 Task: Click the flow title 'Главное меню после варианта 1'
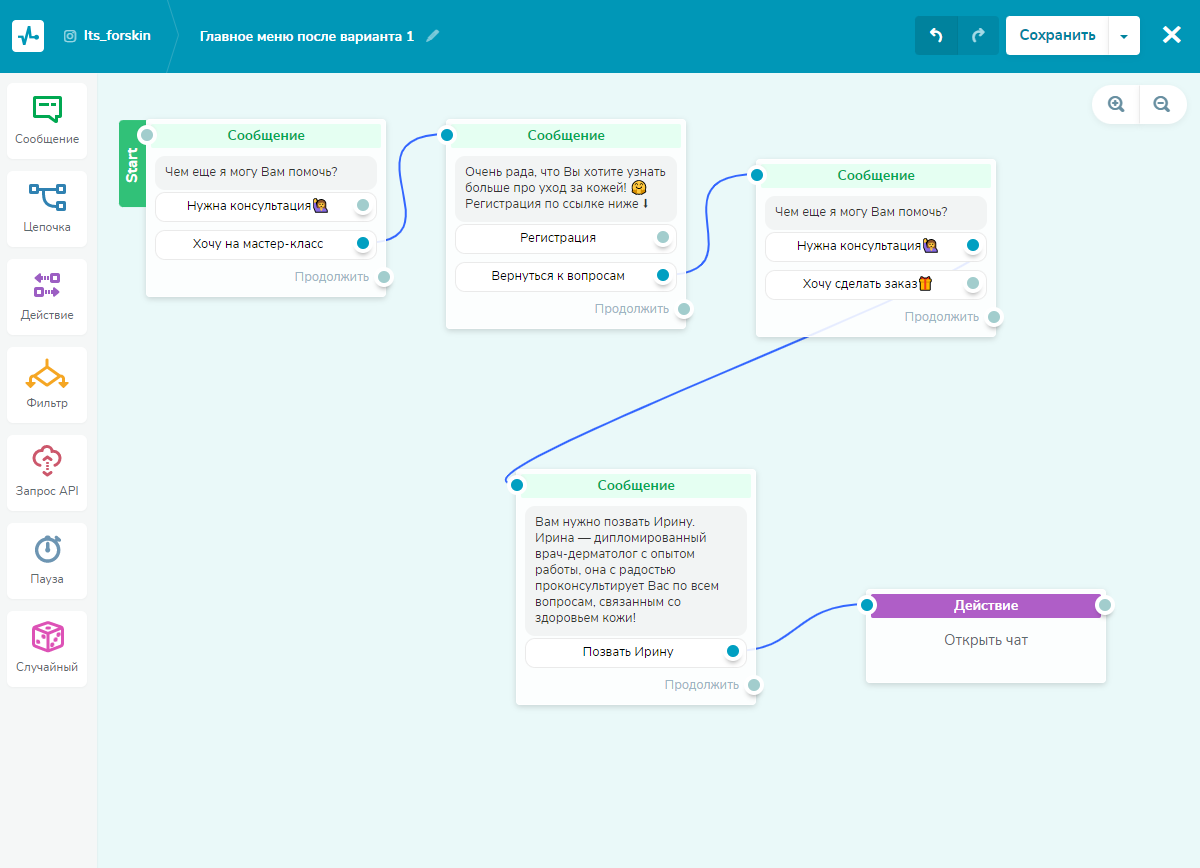tap(307, 36)
